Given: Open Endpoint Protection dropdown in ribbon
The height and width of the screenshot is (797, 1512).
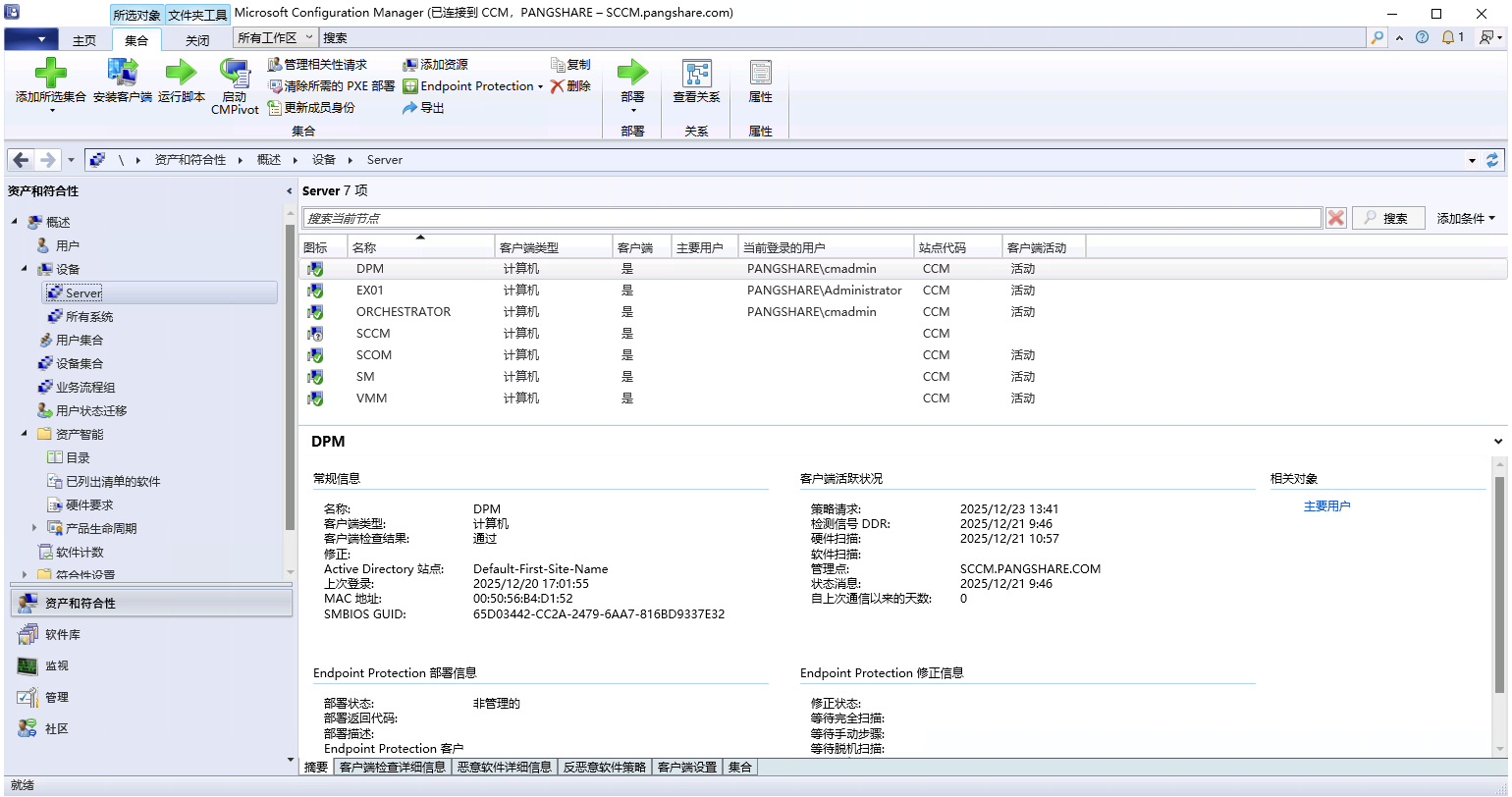Looking at the screenshot, I should tap(473, 86).
